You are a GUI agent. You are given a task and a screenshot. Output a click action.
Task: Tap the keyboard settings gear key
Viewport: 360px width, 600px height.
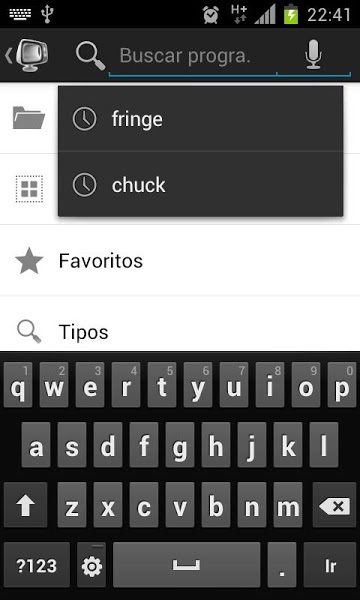point(92,565)
